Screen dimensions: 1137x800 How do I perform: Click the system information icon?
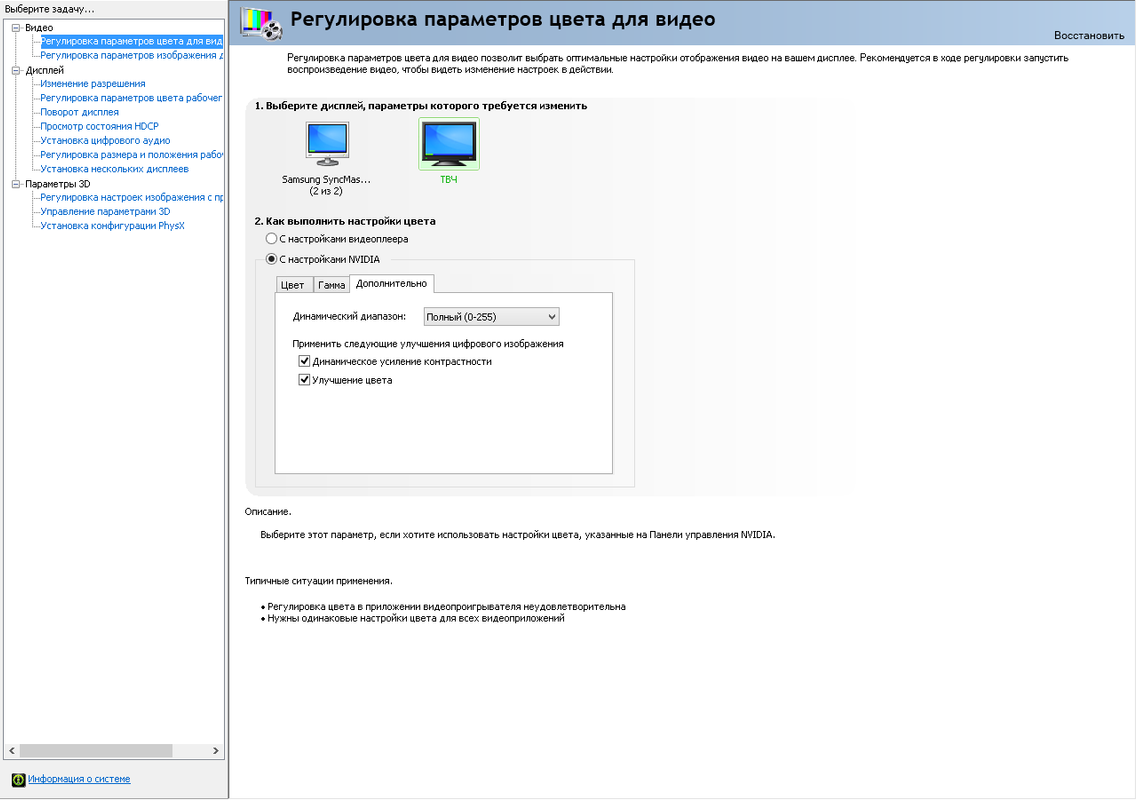point(19,780)
